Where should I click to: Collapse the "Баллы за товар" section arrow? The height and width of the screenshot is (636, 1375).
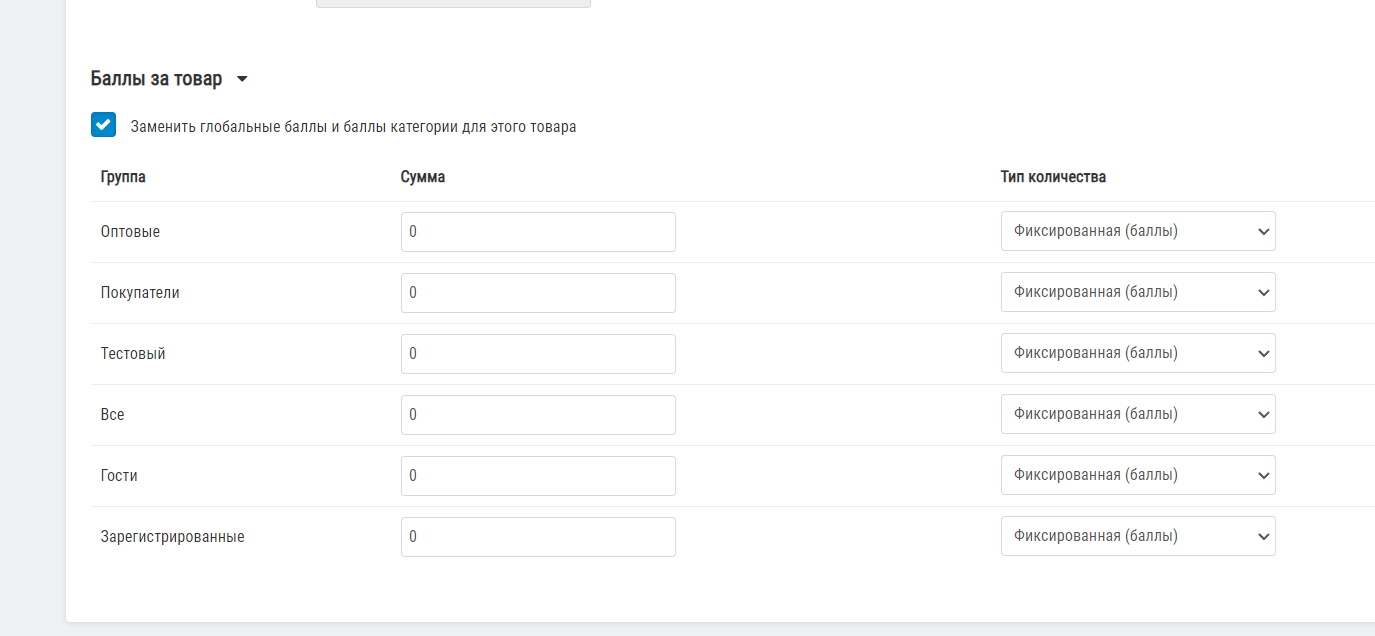tap(242, 79)
